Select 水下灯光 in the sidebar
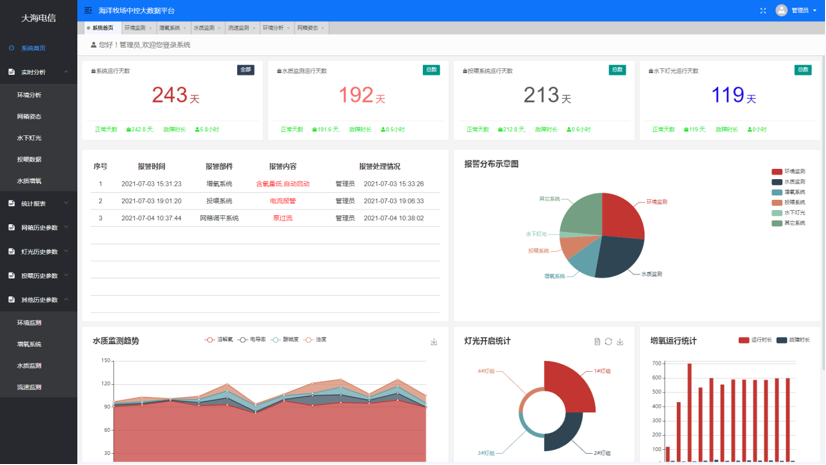826x465 pixels. click(x=30, y=138)
